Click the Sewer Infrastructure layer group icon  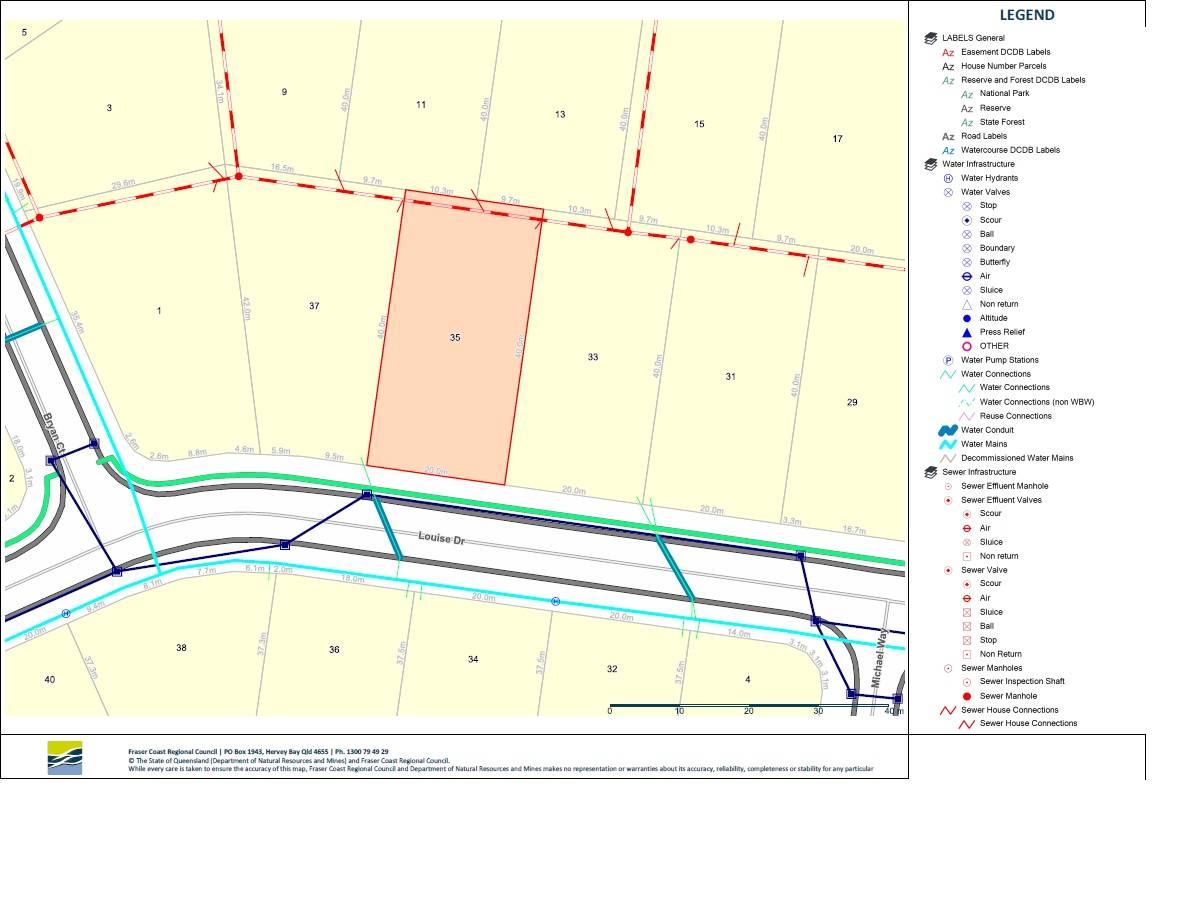(930, 472)
